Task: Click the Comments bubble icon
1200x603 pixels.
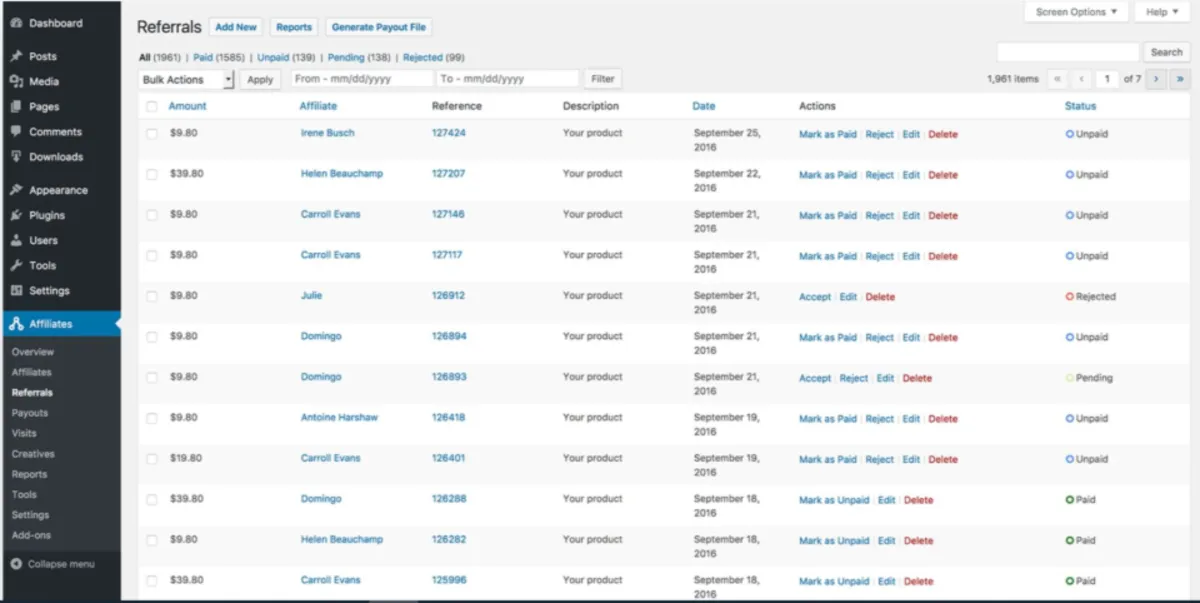Action: point(16,132)
